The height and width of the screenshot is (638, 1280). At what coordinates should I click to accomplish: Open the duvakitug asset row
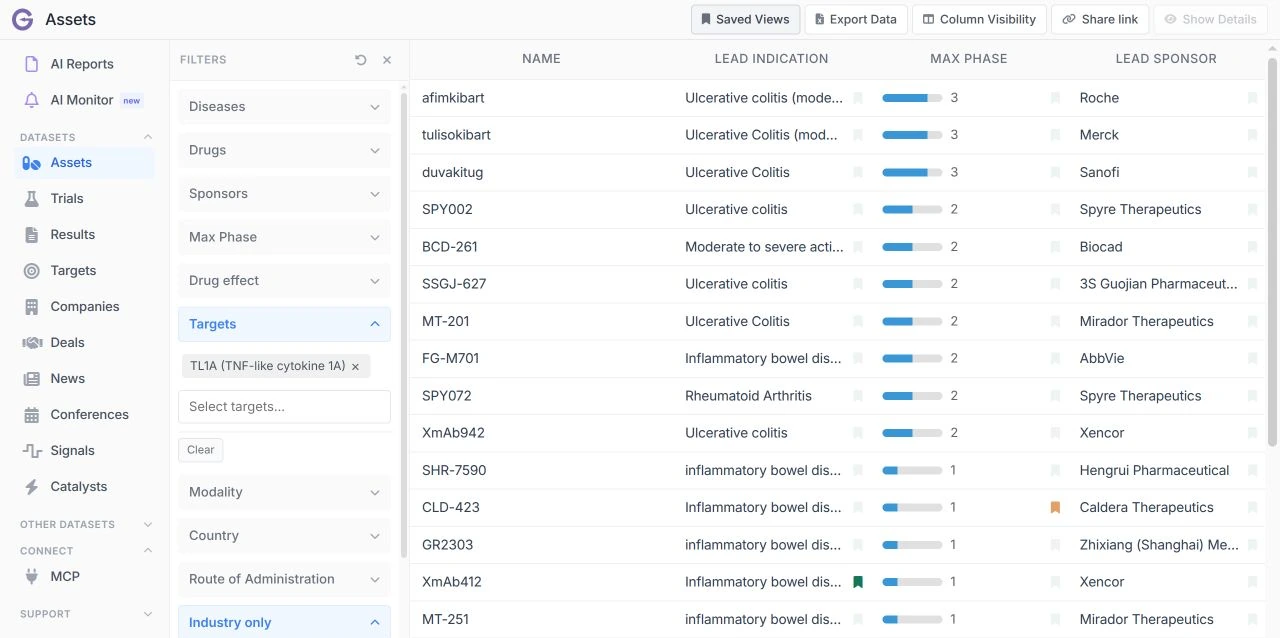(x=838, y=172)
